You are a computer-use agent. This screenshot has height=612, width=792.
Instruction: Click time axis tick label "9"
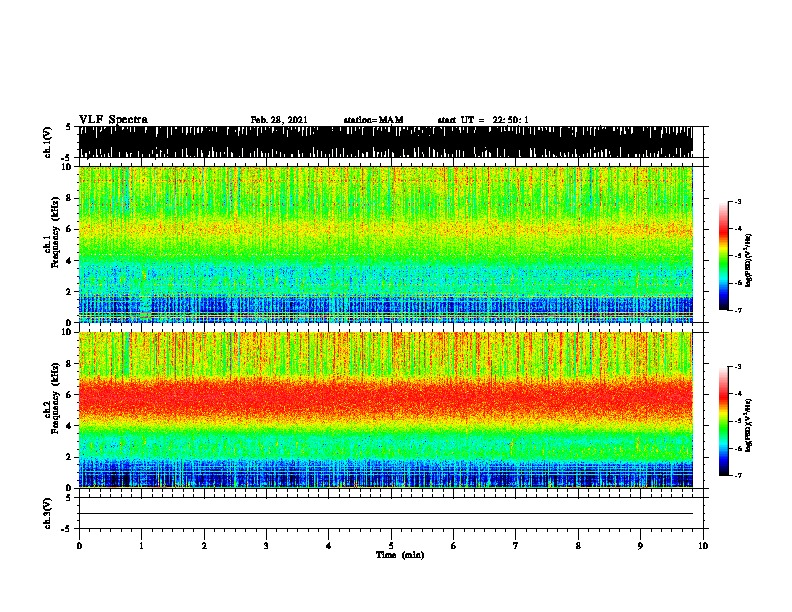(x=640, y=546)
